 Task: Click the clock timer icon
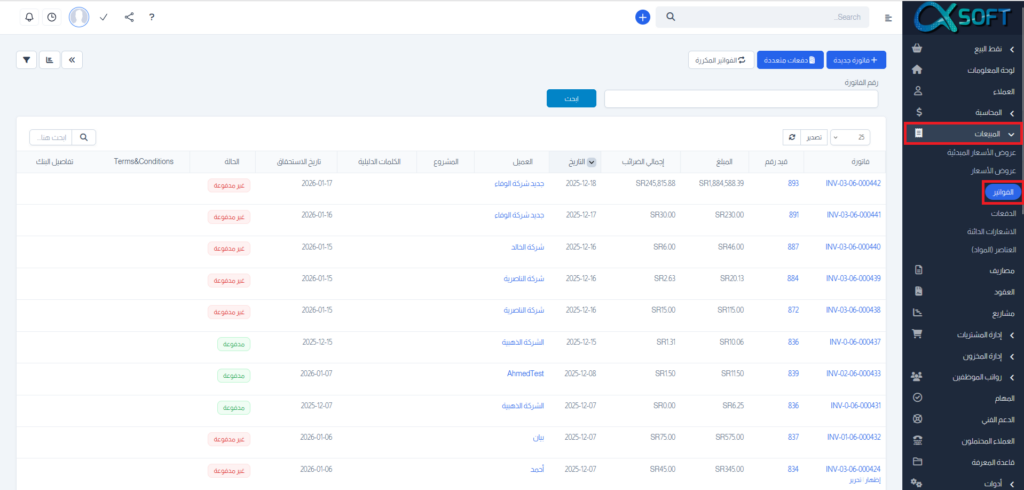(52, 17)
